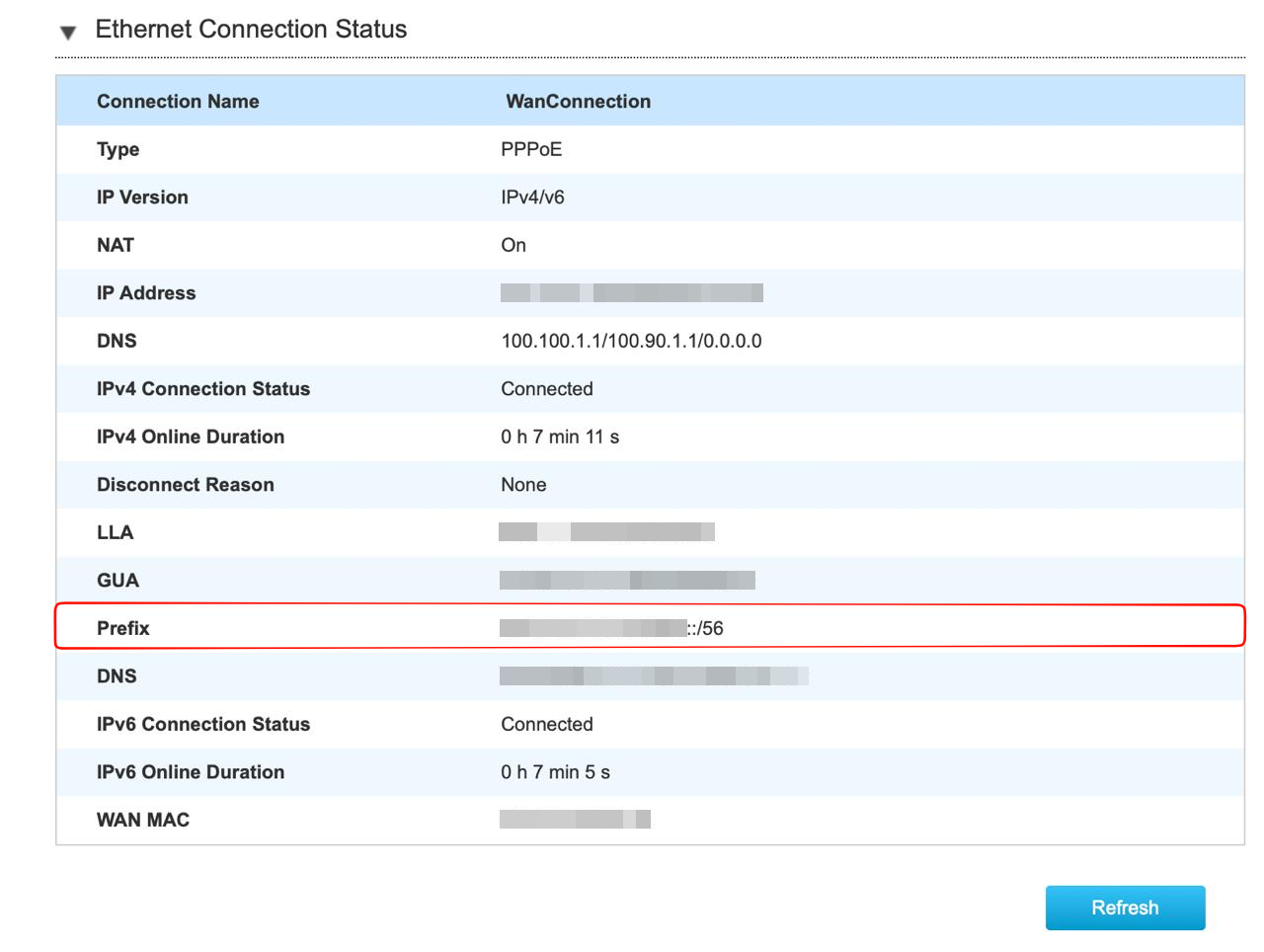Click the "Ethernet Connection Status" heading
This screenshot has width=1264, height=952.
[x=251, y=30]
